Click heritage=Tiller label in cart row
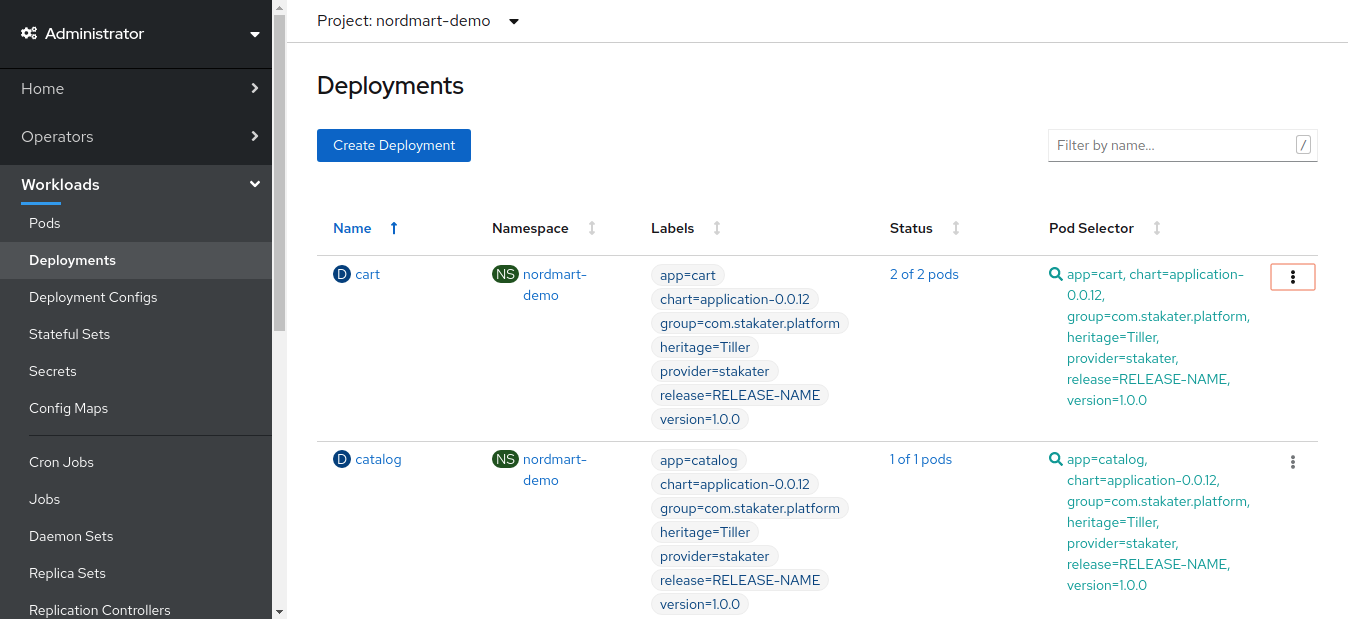Screen dimensions: 1348x619 click(705, 347)
